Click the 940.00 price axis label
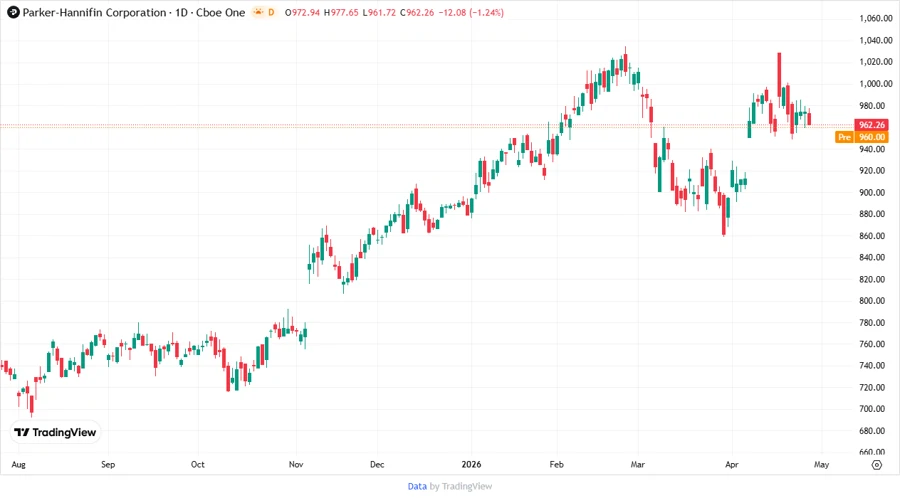Image resolution: width=900 pixels, height=498 pixels. [872, 149]
